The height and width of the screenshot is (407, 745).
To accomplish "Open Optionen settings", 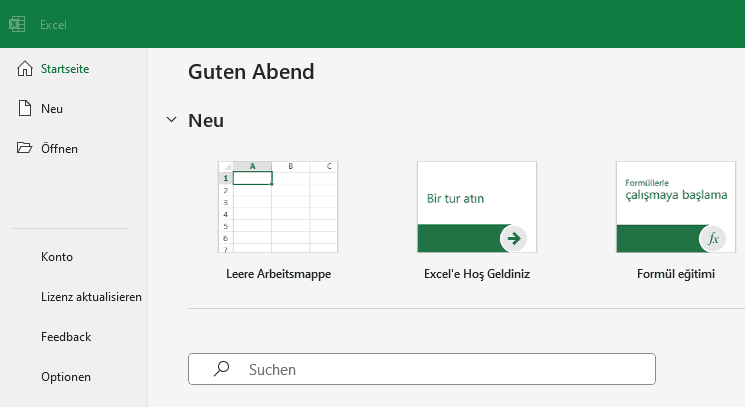I will click(x=66, y=377).
